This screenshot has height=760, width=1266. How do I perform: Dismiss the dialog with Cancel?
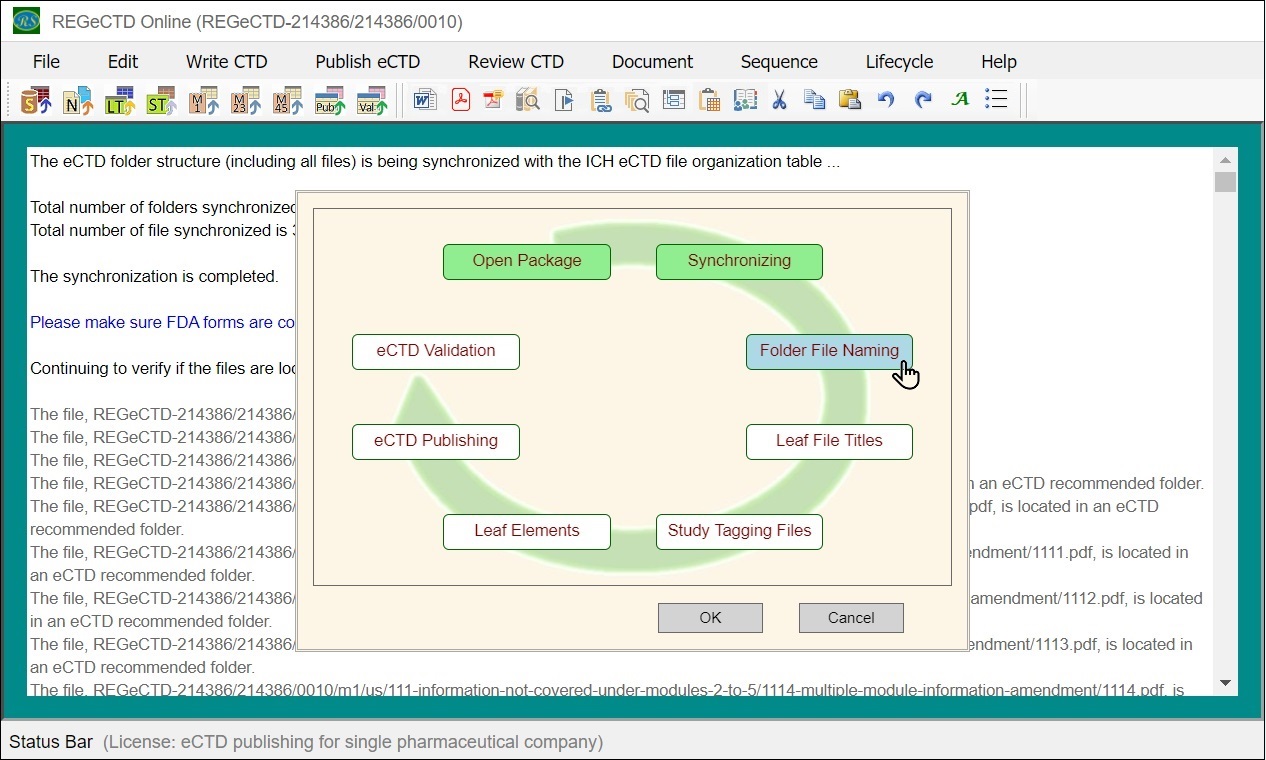pyautogui.click(x=851, y=618)
